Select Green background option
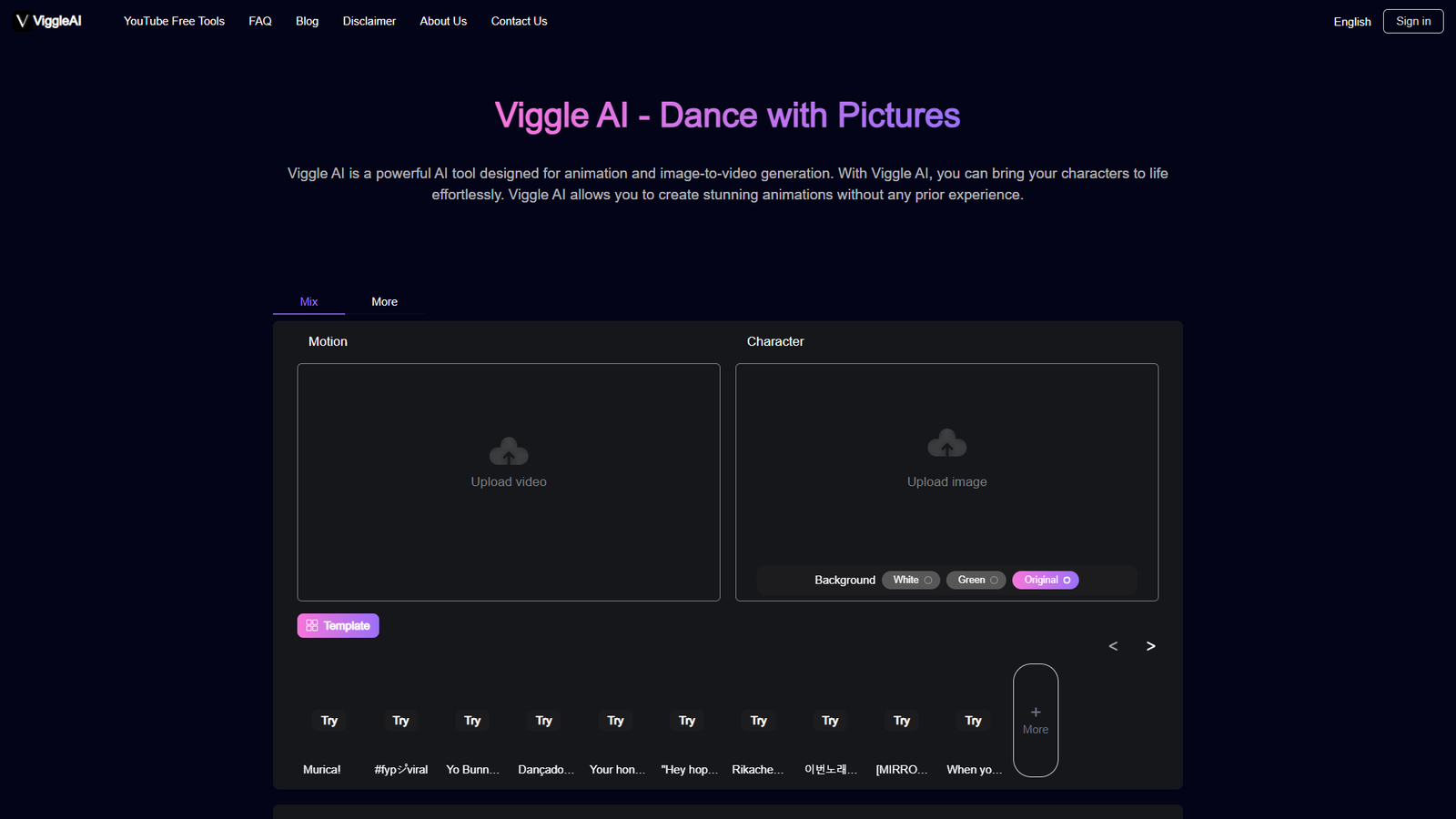 976,580
